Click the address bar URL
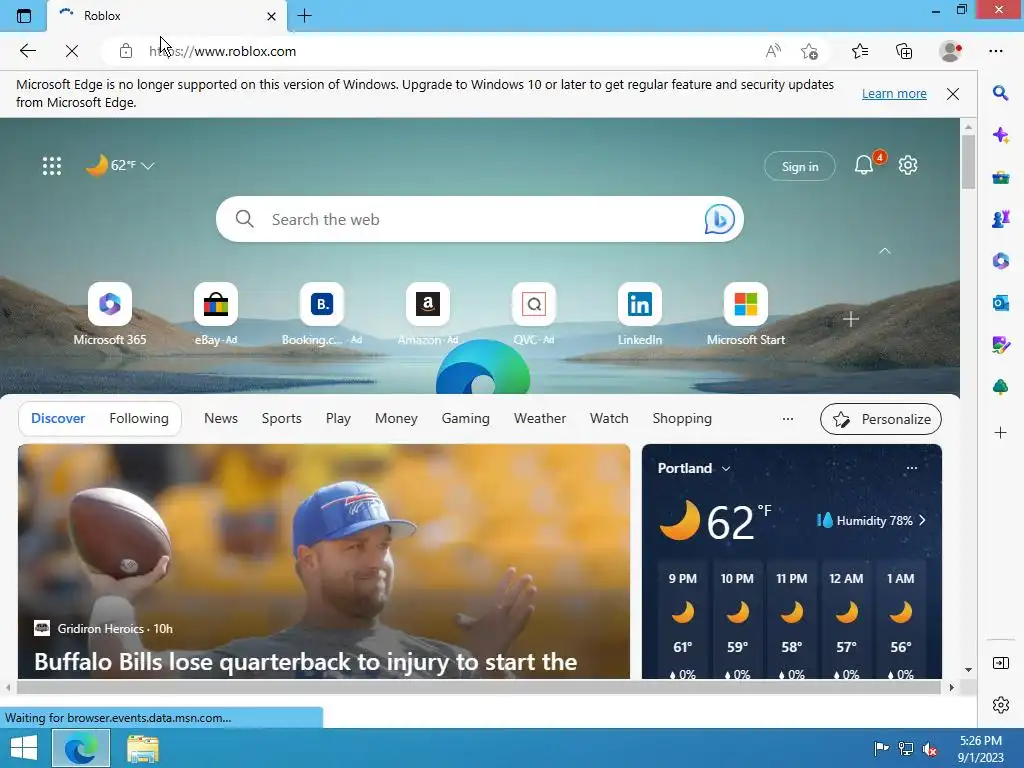Image resolution: width=1024 pixels, height=768 pixels. 223,51
